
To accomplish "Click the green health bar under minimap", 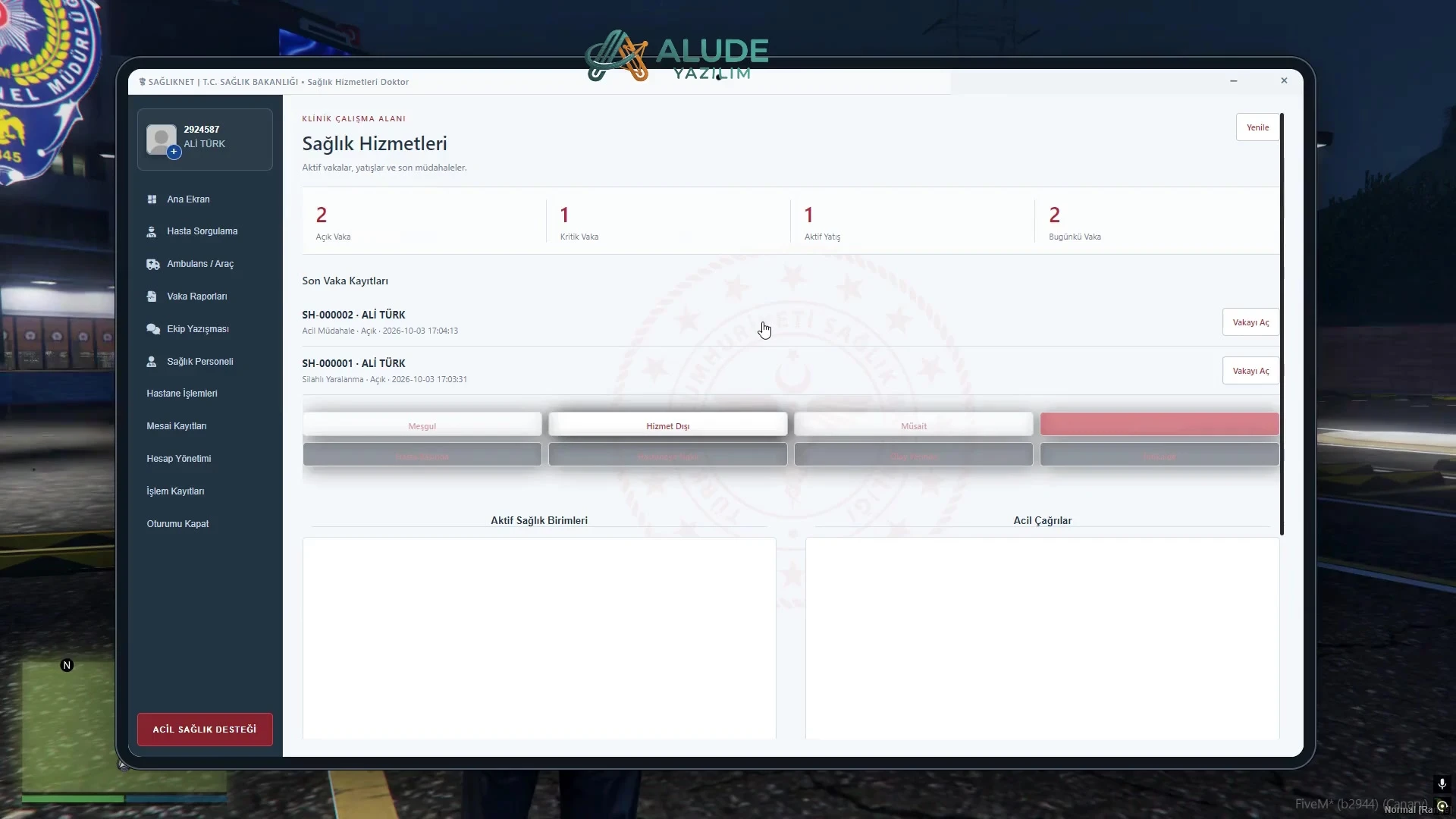I will [73, 799].
